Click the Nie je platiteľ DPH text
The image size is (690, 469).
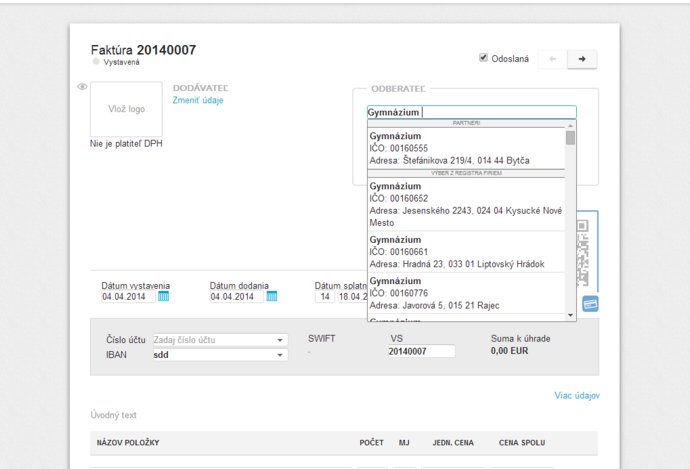click(x=126, y=143)
